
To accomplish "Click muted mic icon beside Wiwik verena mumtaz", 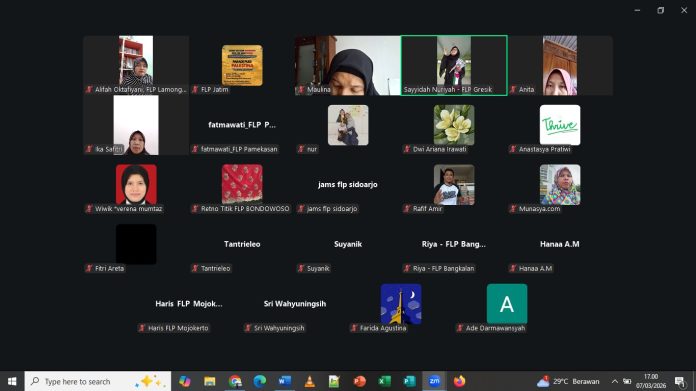I will (89, 209).
